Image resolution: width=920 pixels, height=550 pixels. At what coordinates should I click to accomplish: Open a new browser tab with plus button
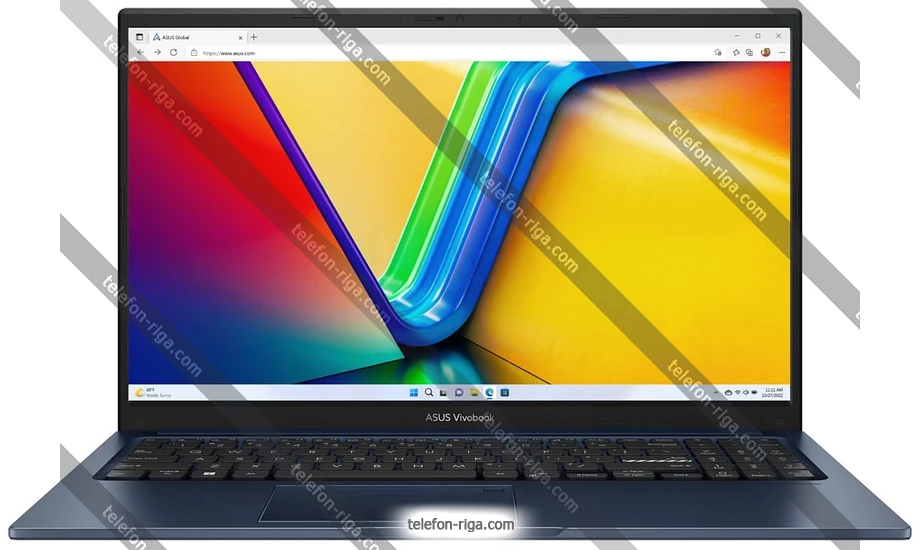254,36
